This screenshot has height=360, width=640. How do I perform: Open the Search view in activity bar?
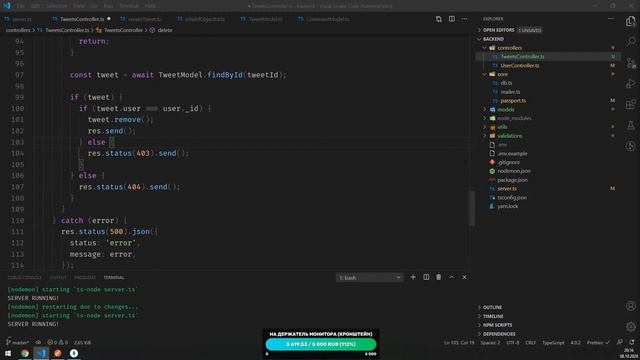coord(630,42)
